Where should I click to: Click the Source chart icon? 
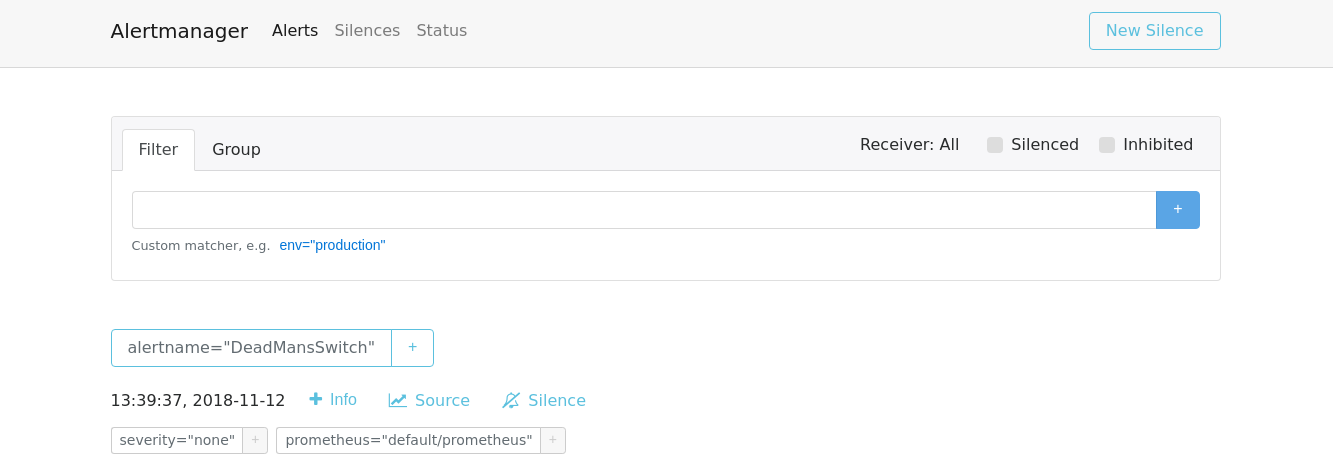[x=398, y=400]
